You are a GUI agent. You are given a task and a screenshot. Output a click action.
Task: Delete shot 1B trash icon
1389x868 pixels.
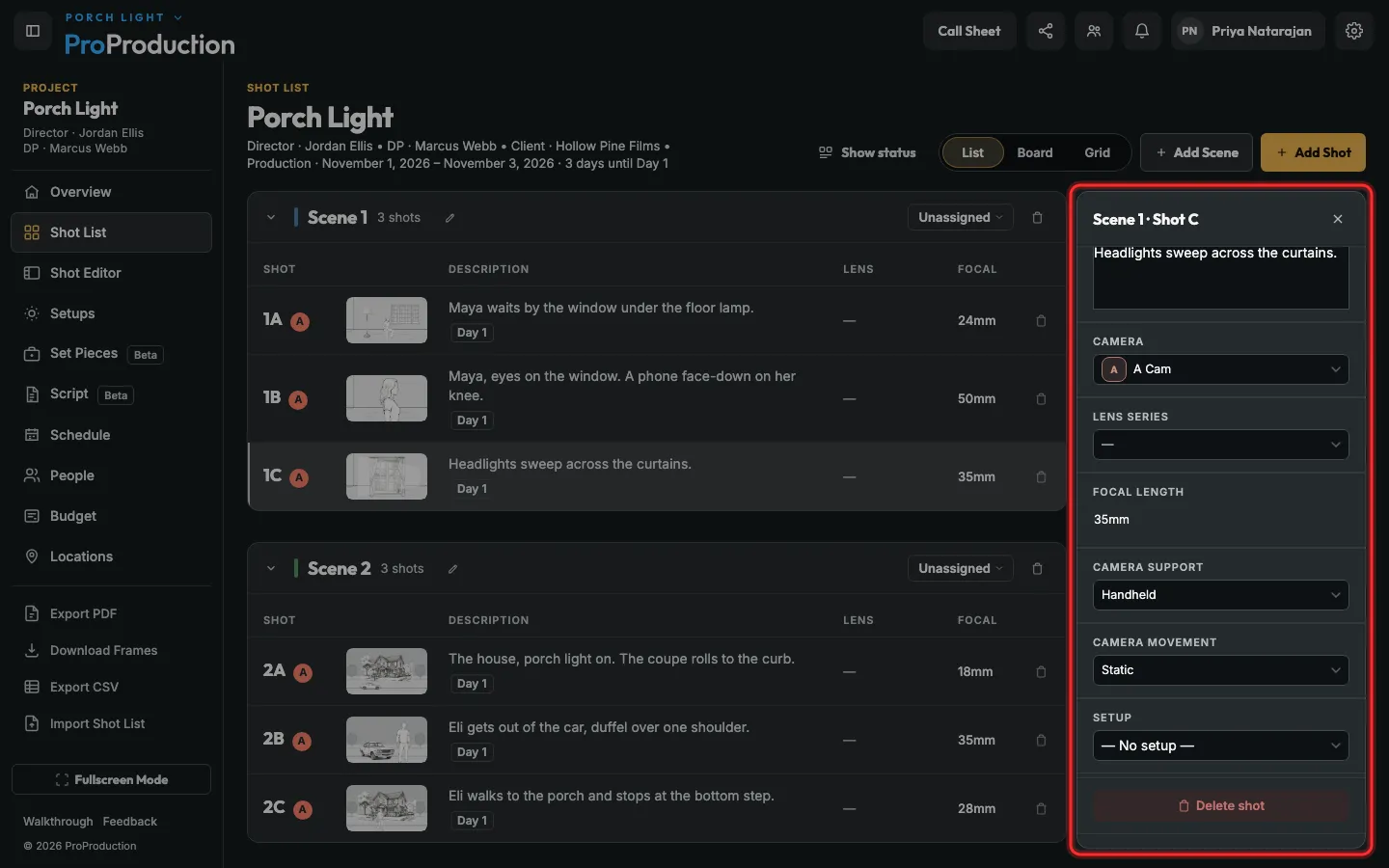pos(1041,399)
